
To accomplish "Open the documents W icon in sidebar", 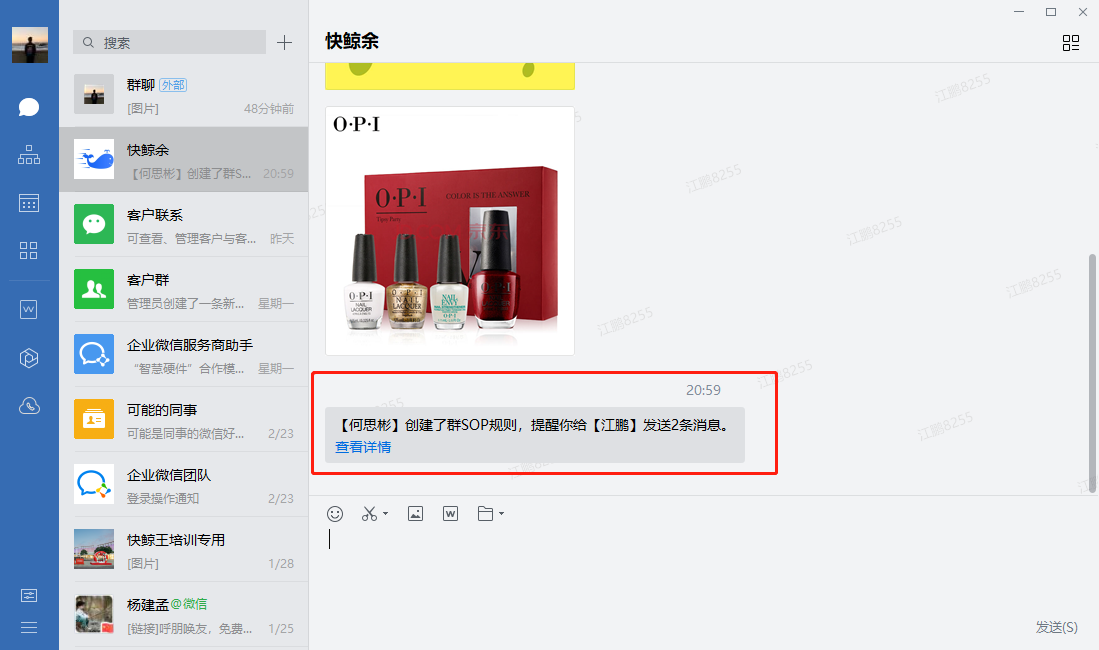I will [x=29, y=309].
